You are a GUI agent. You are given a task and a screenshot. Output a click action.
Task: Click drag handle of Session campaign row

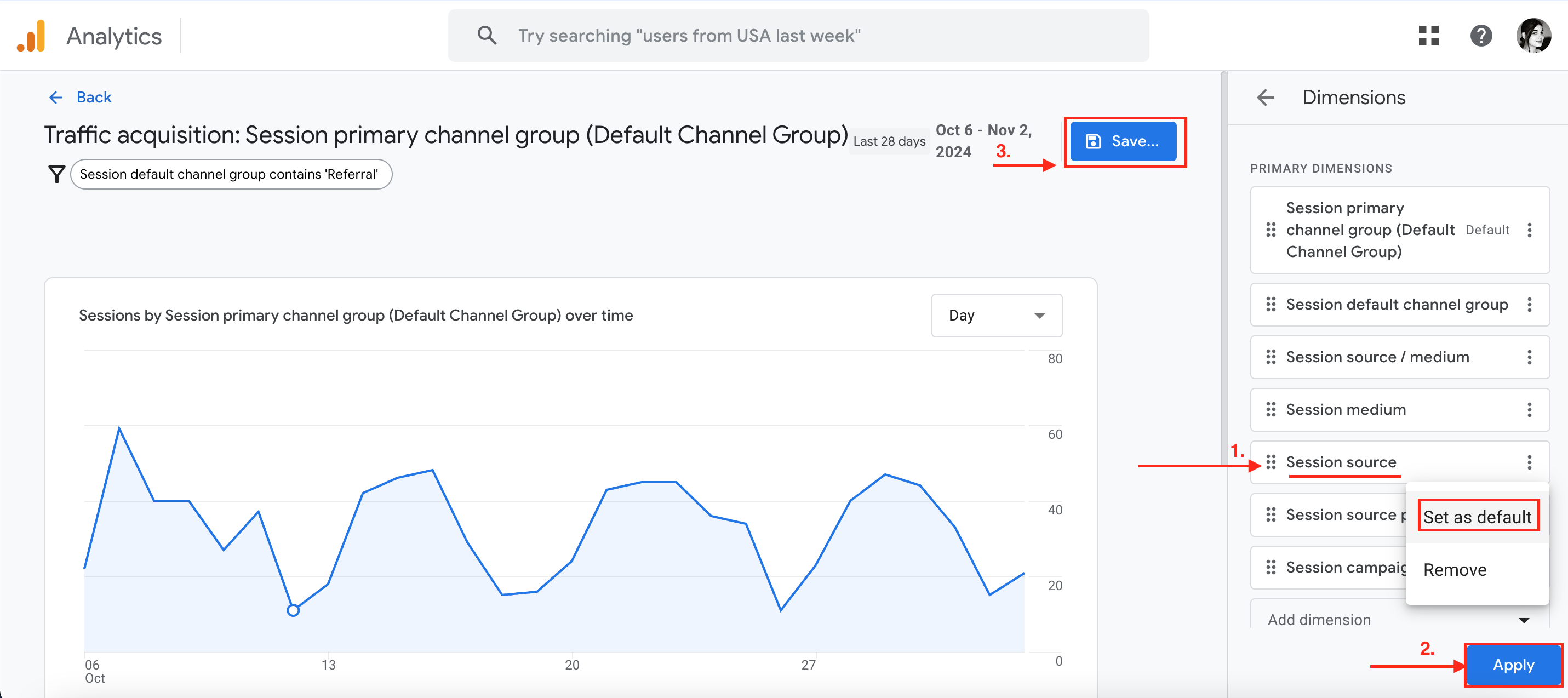pos(1271,567)
